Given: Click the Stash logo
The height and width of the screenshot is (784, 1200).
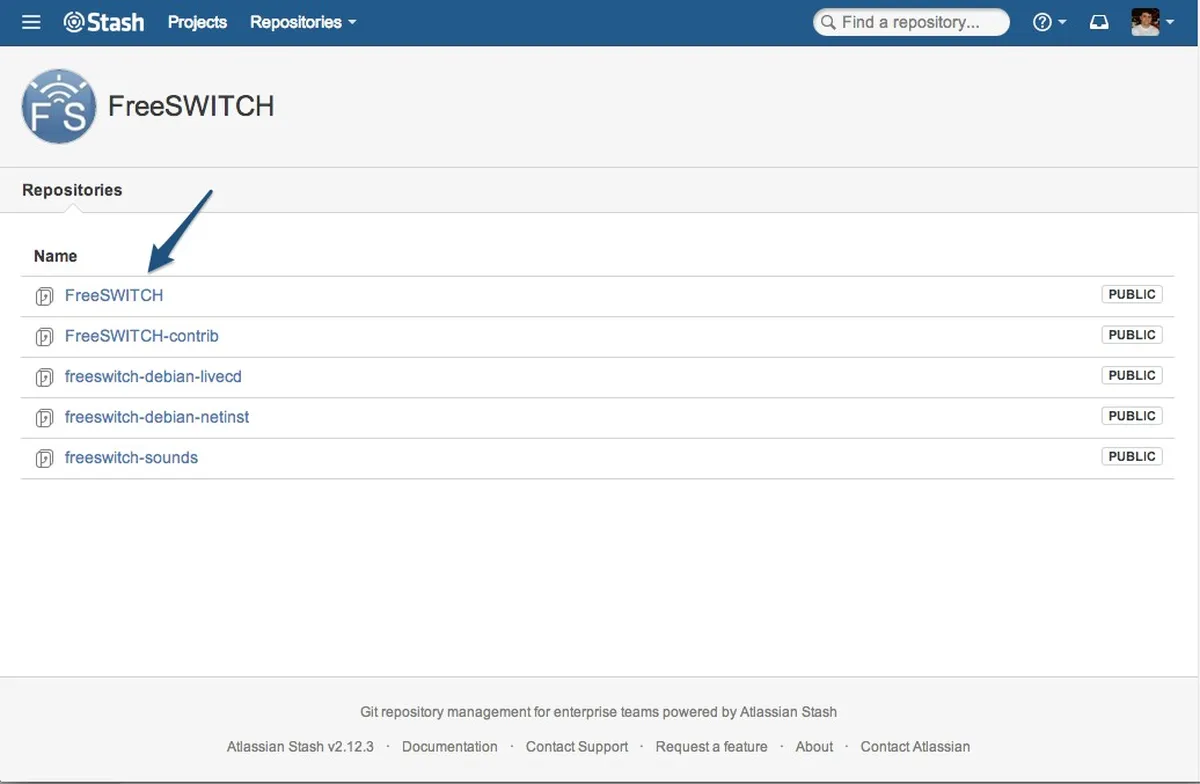Looking at the screenshot, I should pos(104,22).
